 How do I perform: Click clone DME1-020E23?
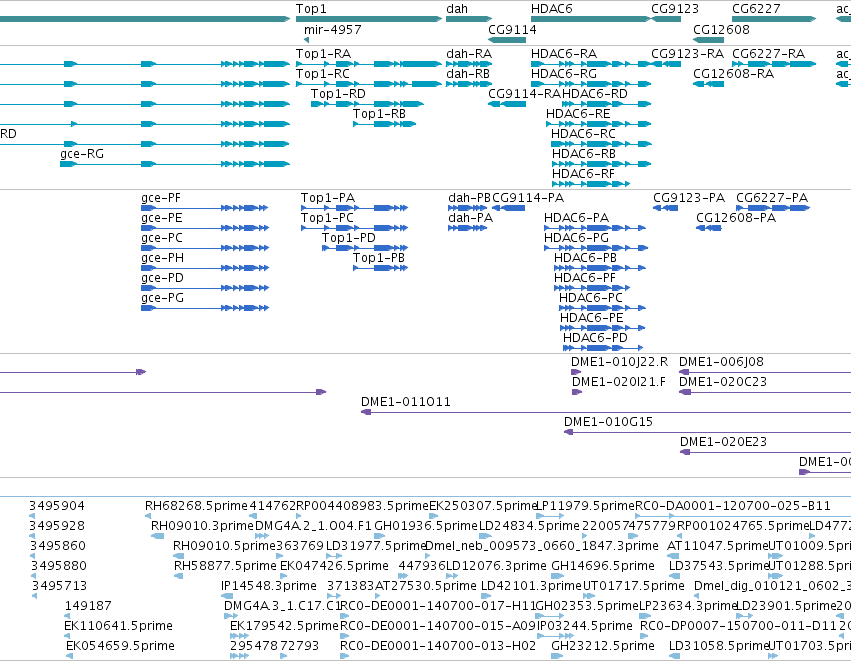(765, 452)
